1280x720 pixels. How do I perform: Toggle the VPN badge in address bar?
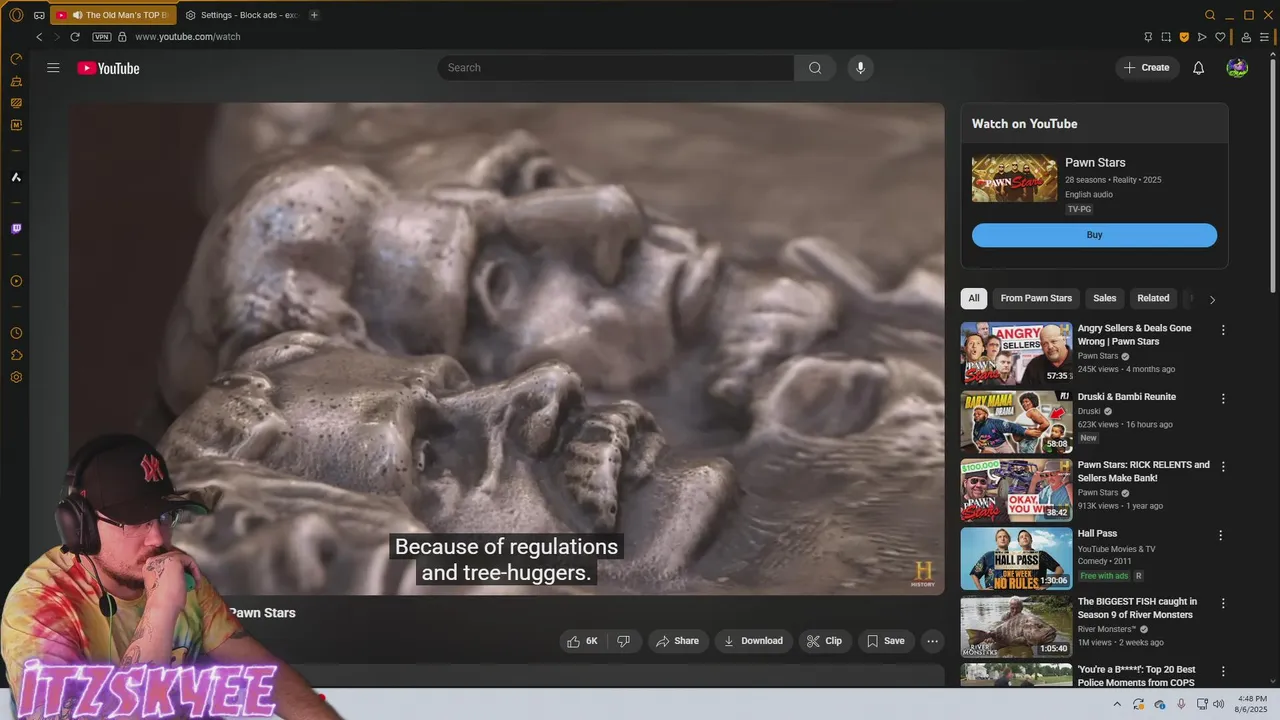tap(101, 37)
